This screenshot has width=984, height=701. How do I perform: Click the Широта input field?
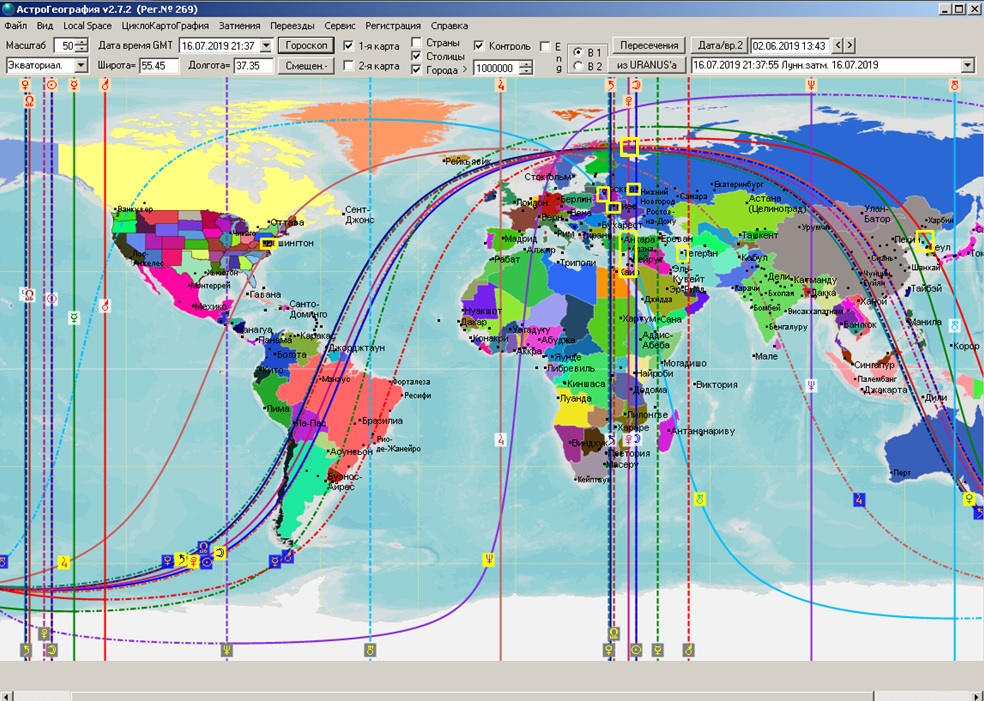(x=159, y=65)
